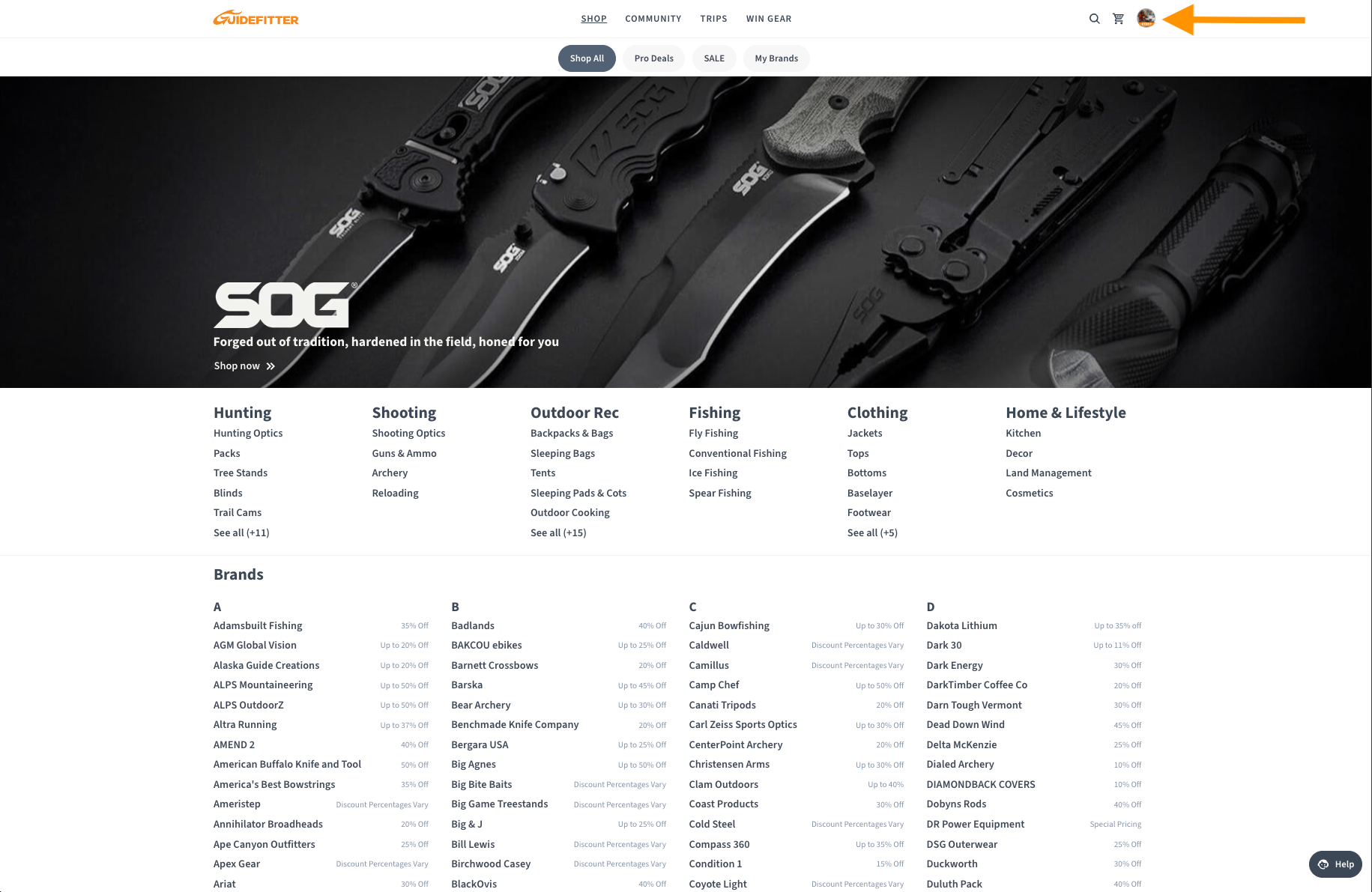Open Compass 360 brand
1372x892 pixels.
pos(719,845)
